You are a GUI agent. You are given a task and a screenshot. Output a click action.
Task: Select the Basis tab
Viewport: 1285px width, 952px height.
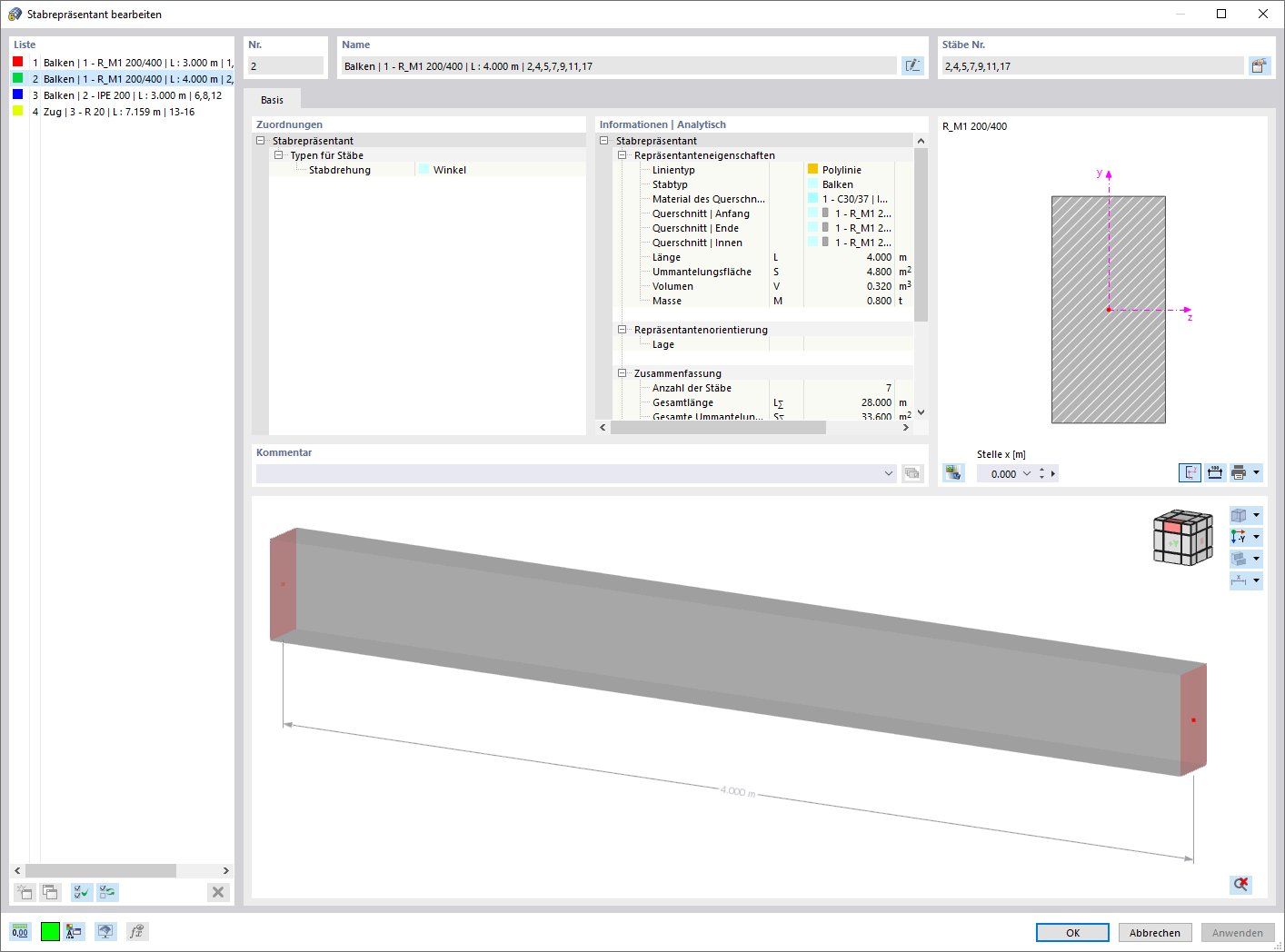click(272, 100)
